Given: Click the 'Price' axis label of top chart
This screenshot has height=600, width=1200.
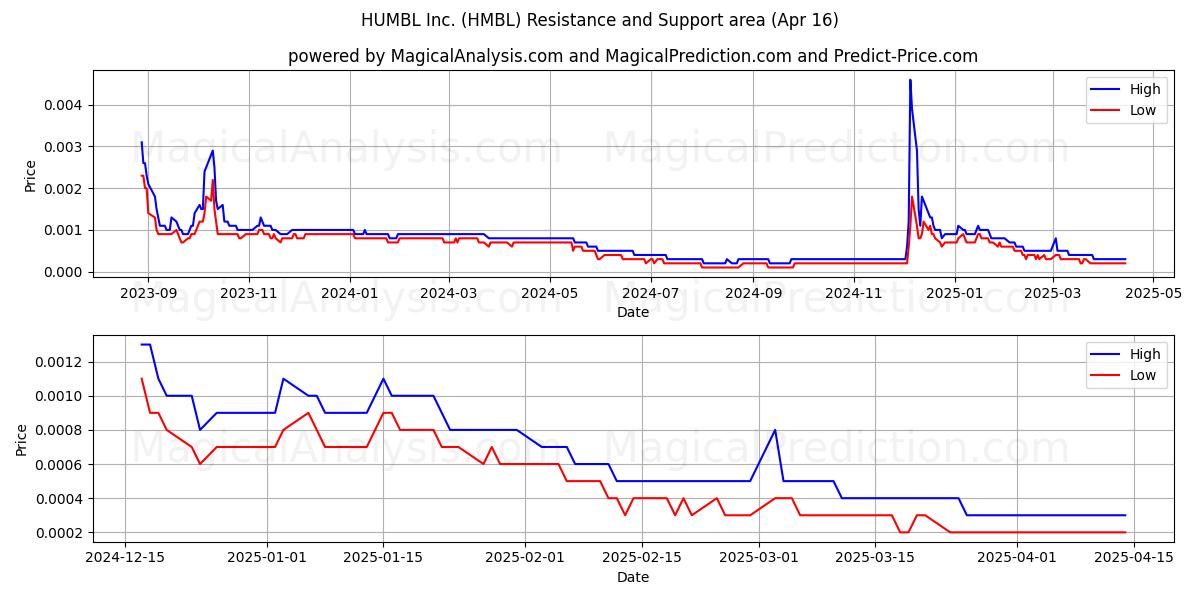Looking at the screenshot, I should click(x=30, y=176).
